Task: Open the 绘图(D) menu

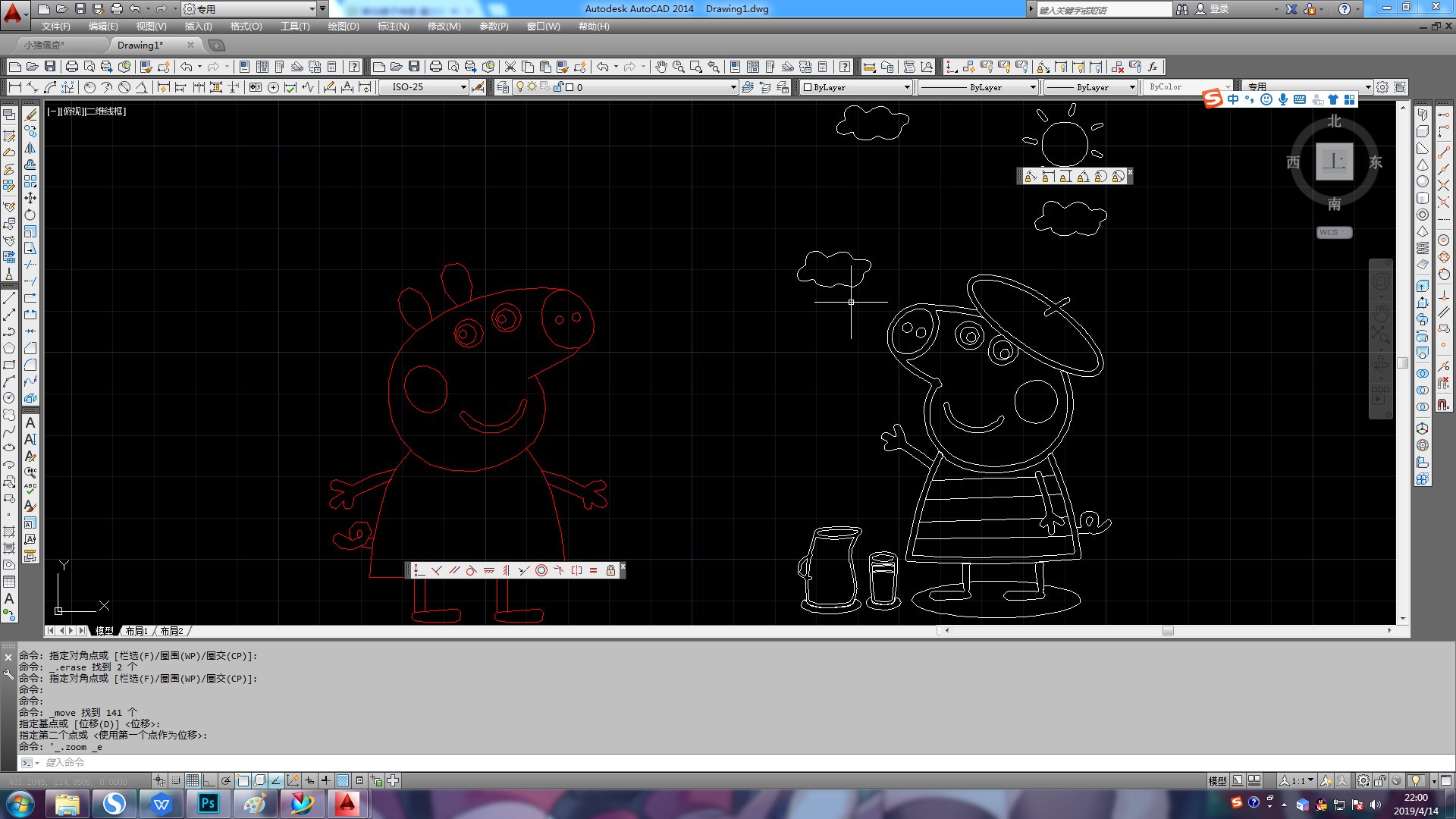Action: 343,27
